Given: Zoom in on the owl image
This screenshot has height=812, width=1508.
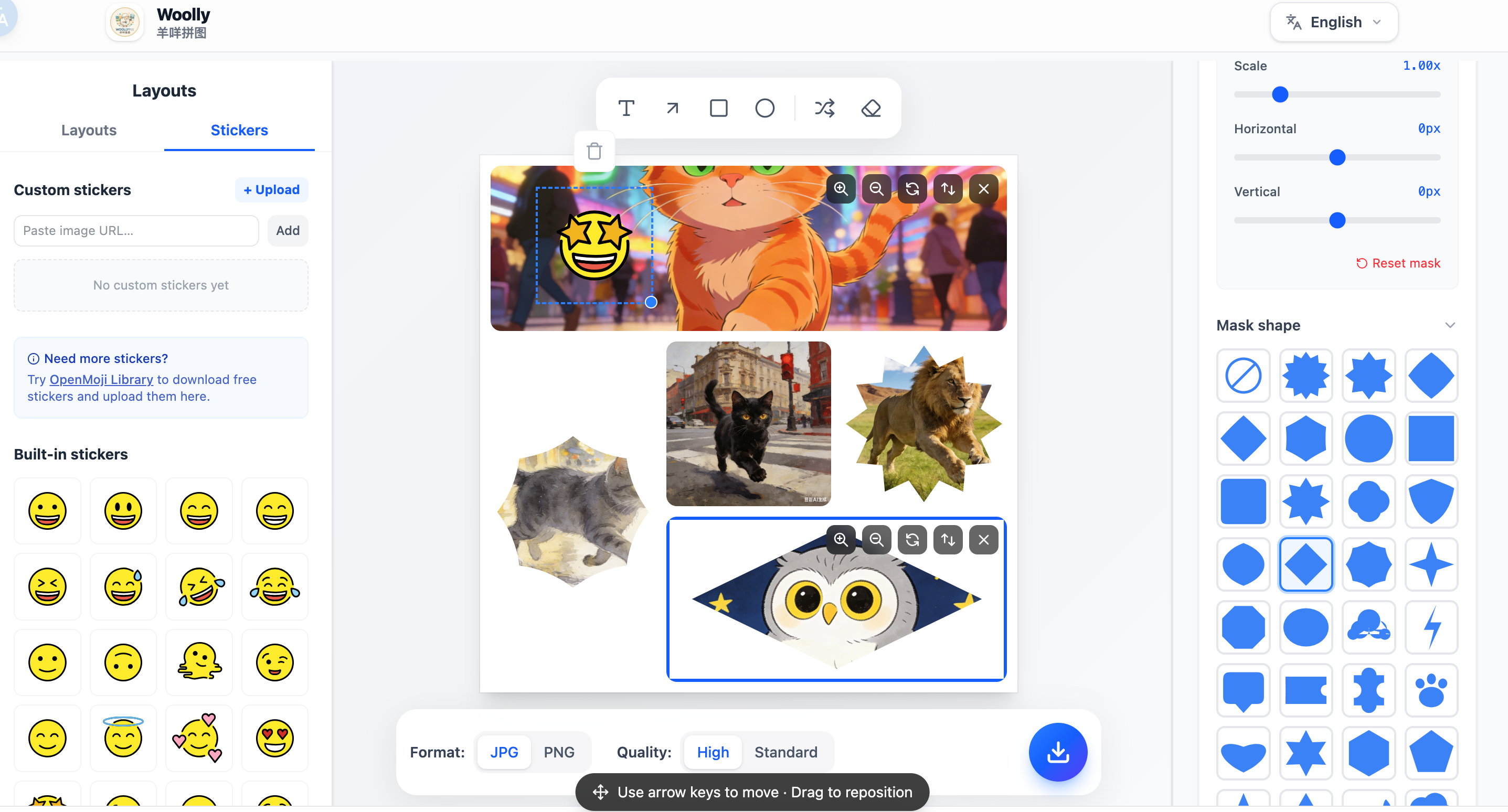Looking at the screenshot, I should 841,539.
